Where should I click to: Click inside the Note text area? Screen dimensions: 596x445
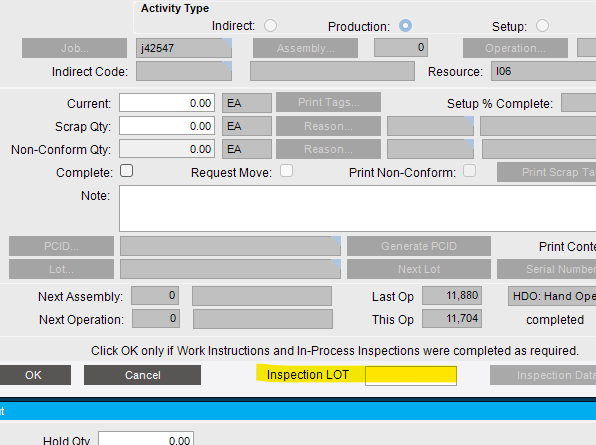click(357, 208)
